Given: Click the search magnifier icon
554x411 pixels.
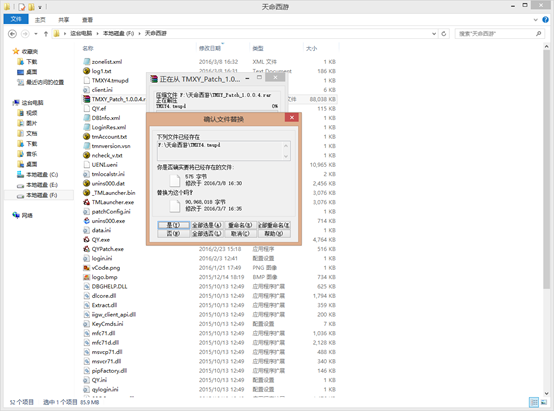Looking at the screenshot, I should [538, 34].
